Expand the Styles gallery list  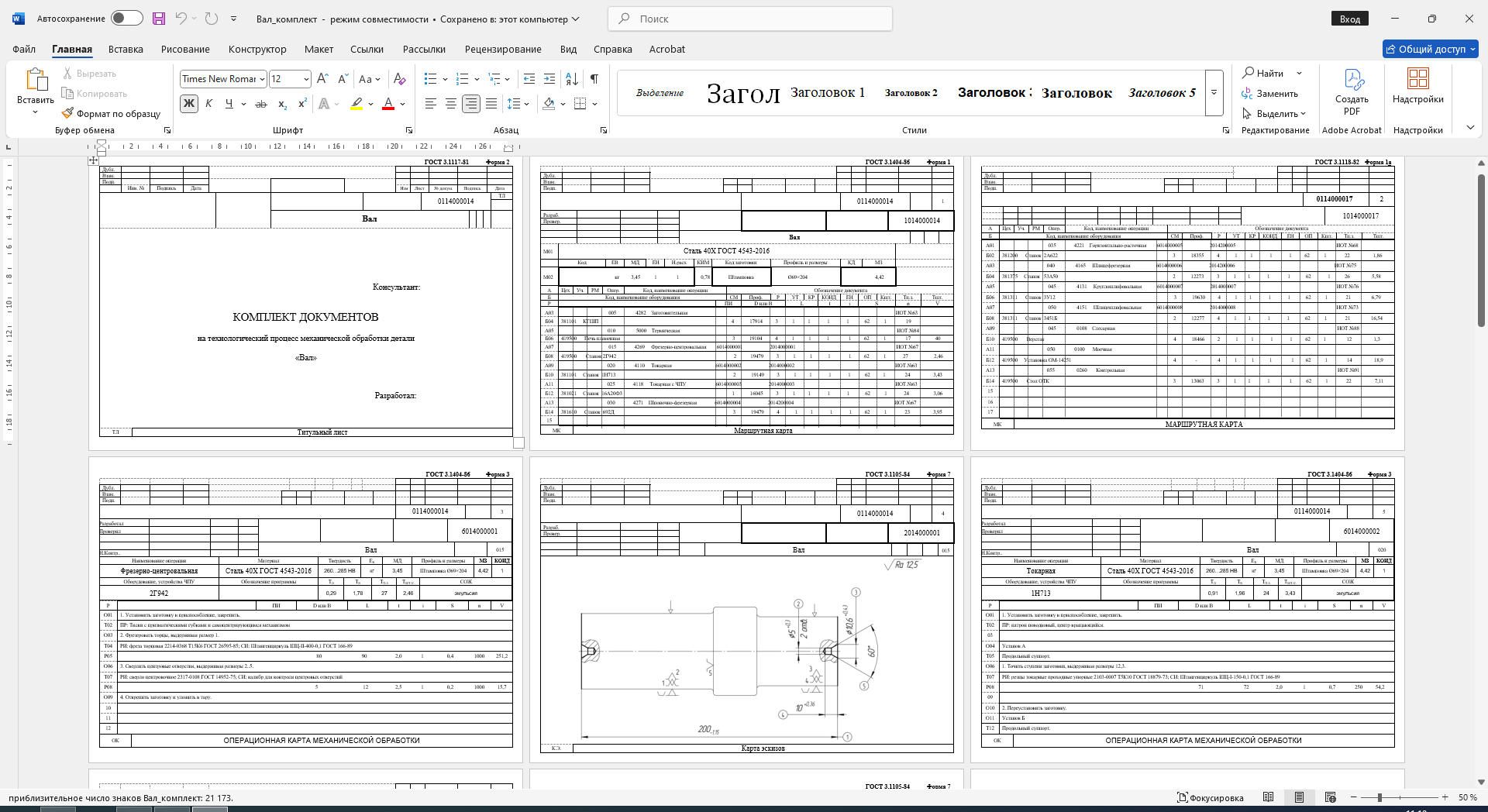pyautogui.click(x=1214, y=93)
